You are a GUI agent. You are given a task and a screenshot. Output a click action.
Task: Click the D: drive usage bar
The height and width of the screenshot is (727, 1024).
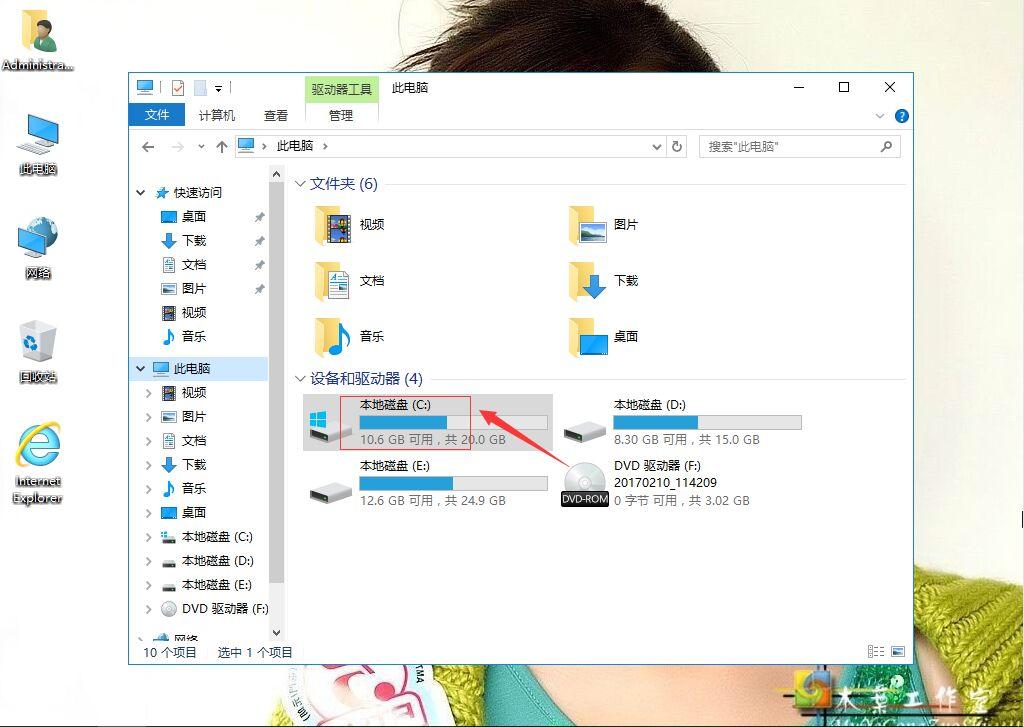(x=707, y=423)
